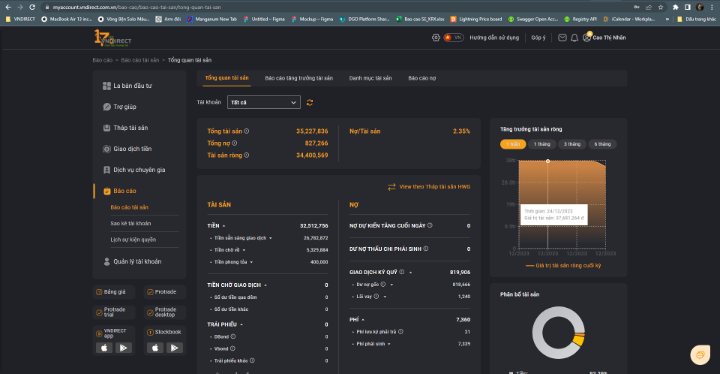720x374 pixels.
Task: Click the info icon next to Tổng tài sản
Action: point(247,131)
